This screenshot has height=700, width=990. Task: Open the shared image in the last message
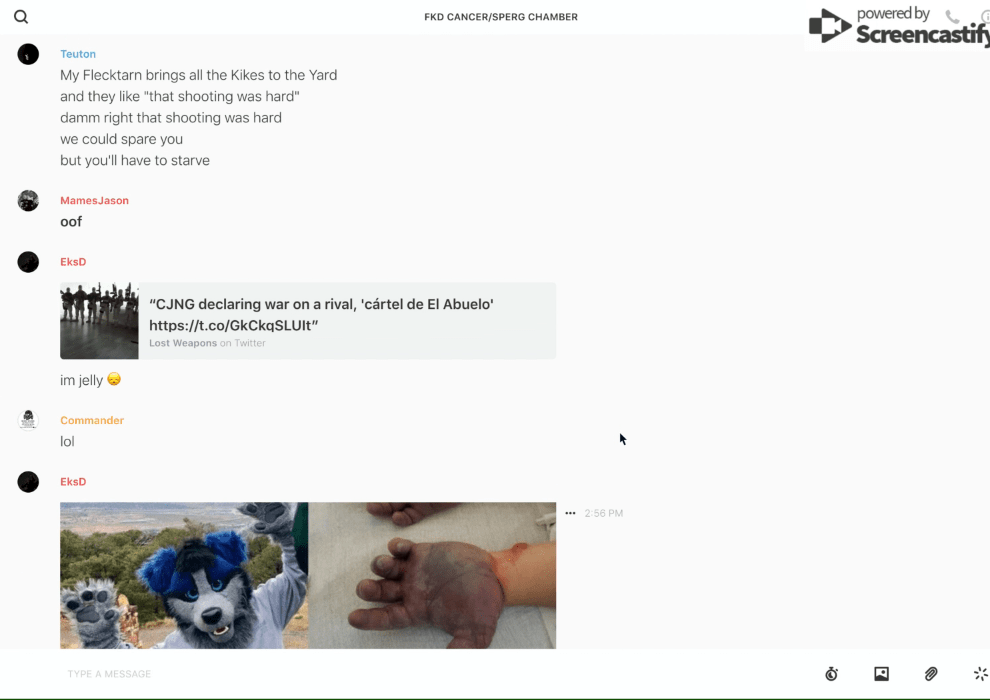pyautogui.click(x=307, y=575)
